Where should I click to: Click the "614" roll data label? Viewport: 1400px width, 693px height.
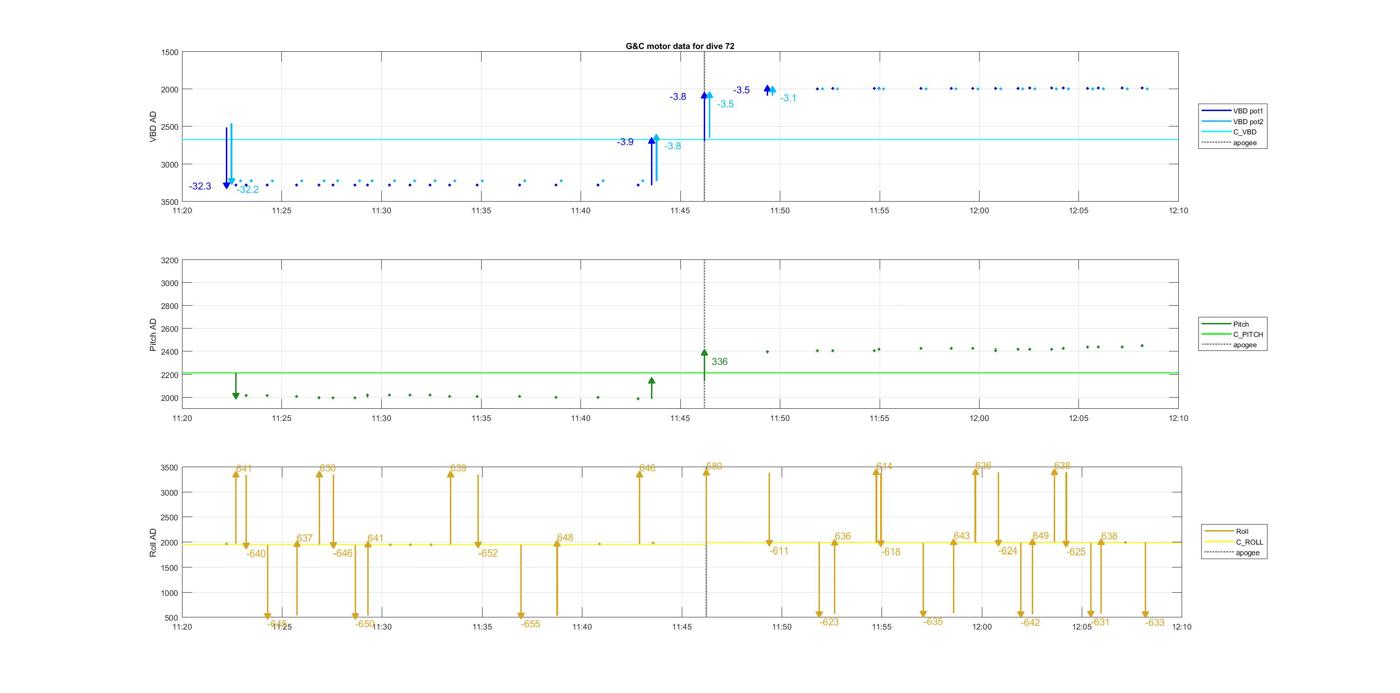coord(884,467)
